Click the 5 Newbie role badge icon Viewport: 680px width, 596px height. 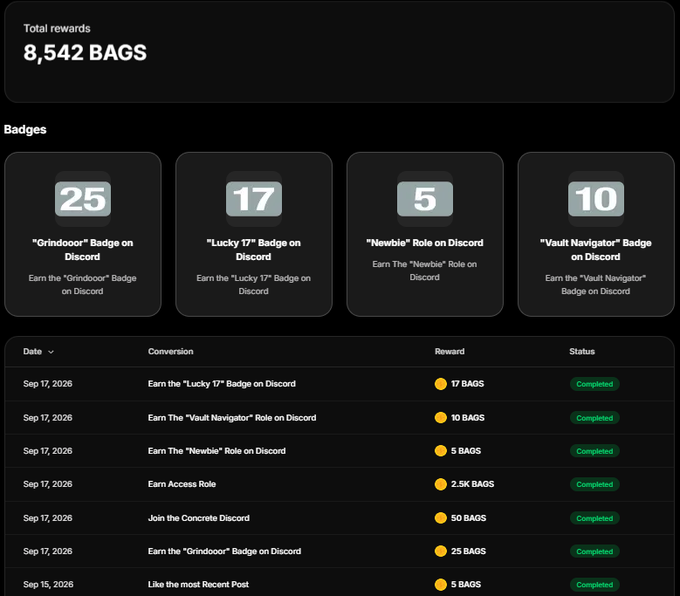click(425, 199)
